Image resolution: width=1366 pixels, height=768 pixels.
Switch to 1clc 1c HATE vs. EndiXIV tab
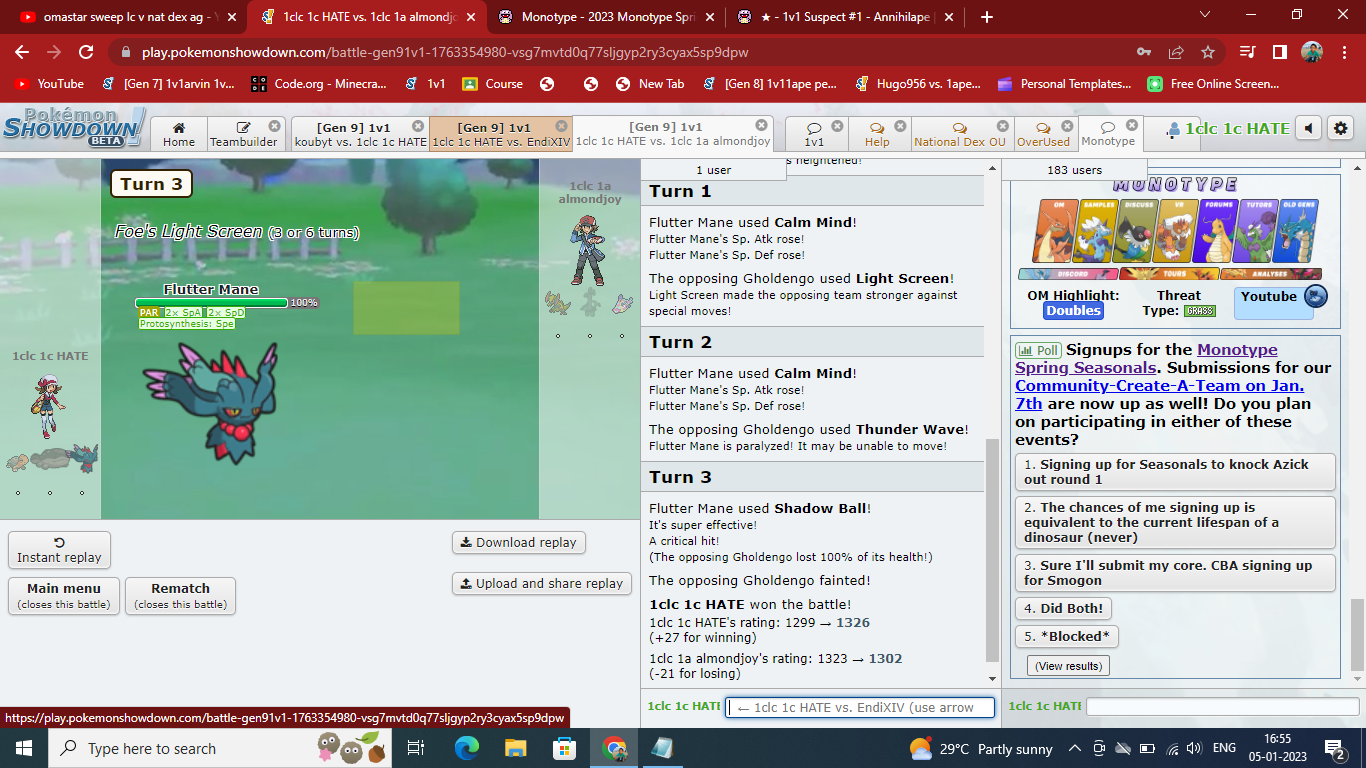(x=500, y=134)
